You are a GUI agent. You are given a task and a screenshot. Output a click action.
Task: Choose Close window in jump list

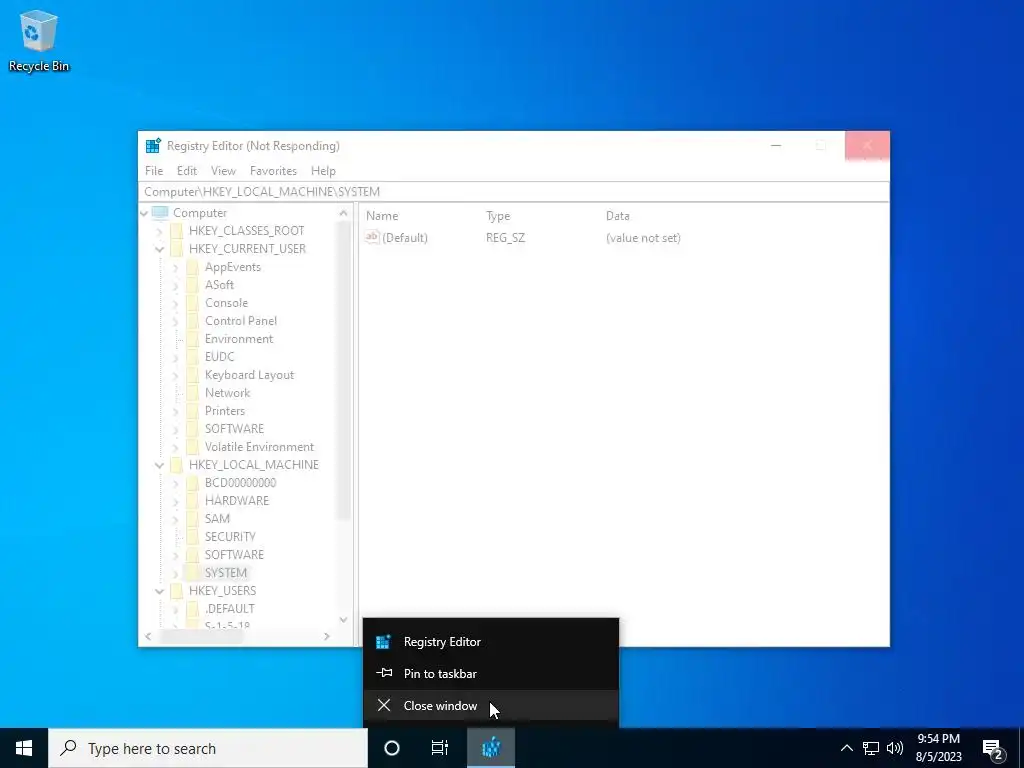pos(490,705)
